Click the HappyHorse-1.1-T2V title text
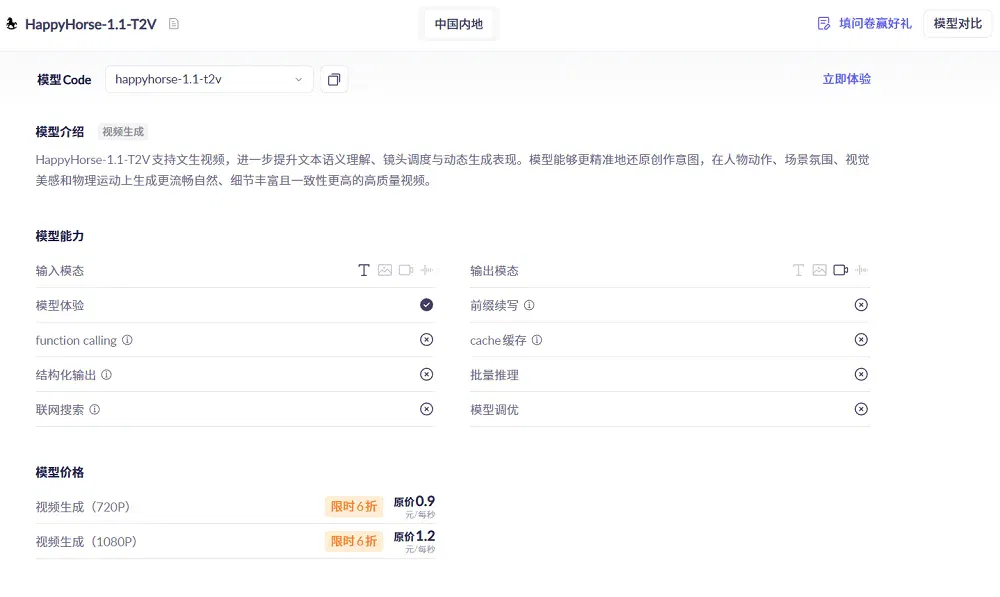The height and width of the screenshot is (597, 1000). tap(91, 24)
